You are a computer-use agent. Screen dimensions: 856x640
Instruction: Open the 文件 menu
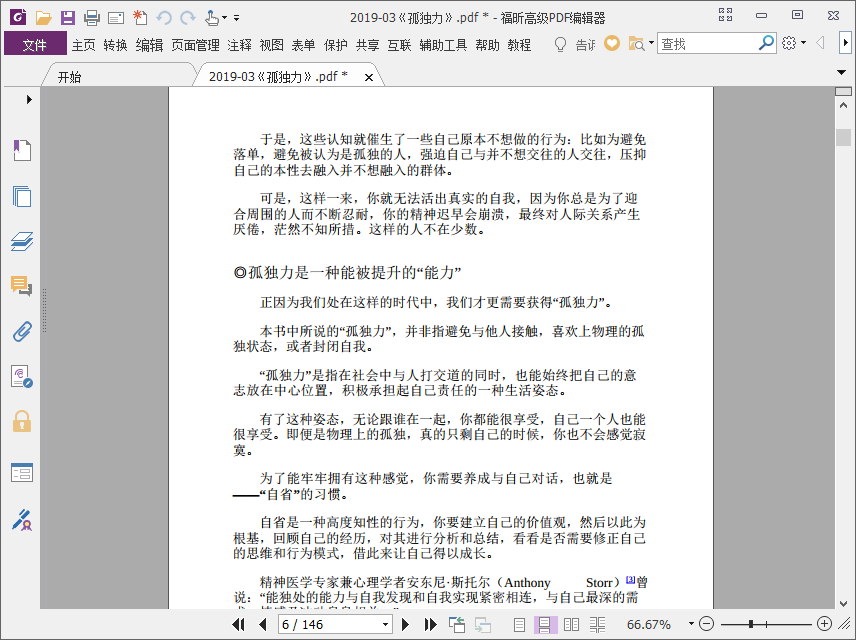(35, 44)
